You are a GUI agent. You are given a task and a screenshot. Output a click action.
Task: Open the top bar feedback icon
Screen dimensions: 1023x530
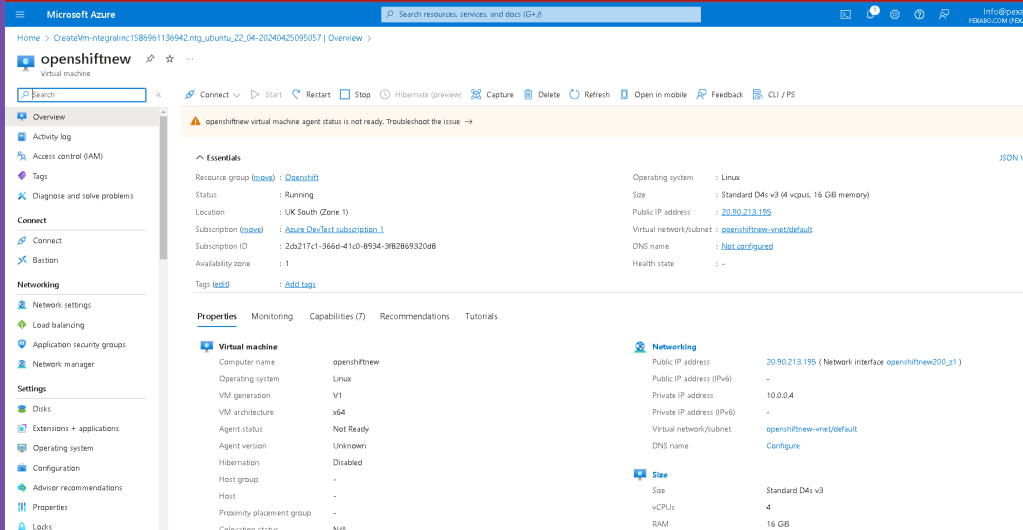[x=943, y=14]
